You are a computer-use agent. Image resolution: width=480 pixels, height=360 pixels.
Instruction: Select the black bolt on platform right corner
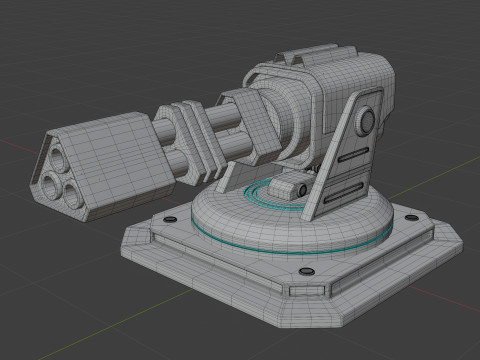pos(411,218)
